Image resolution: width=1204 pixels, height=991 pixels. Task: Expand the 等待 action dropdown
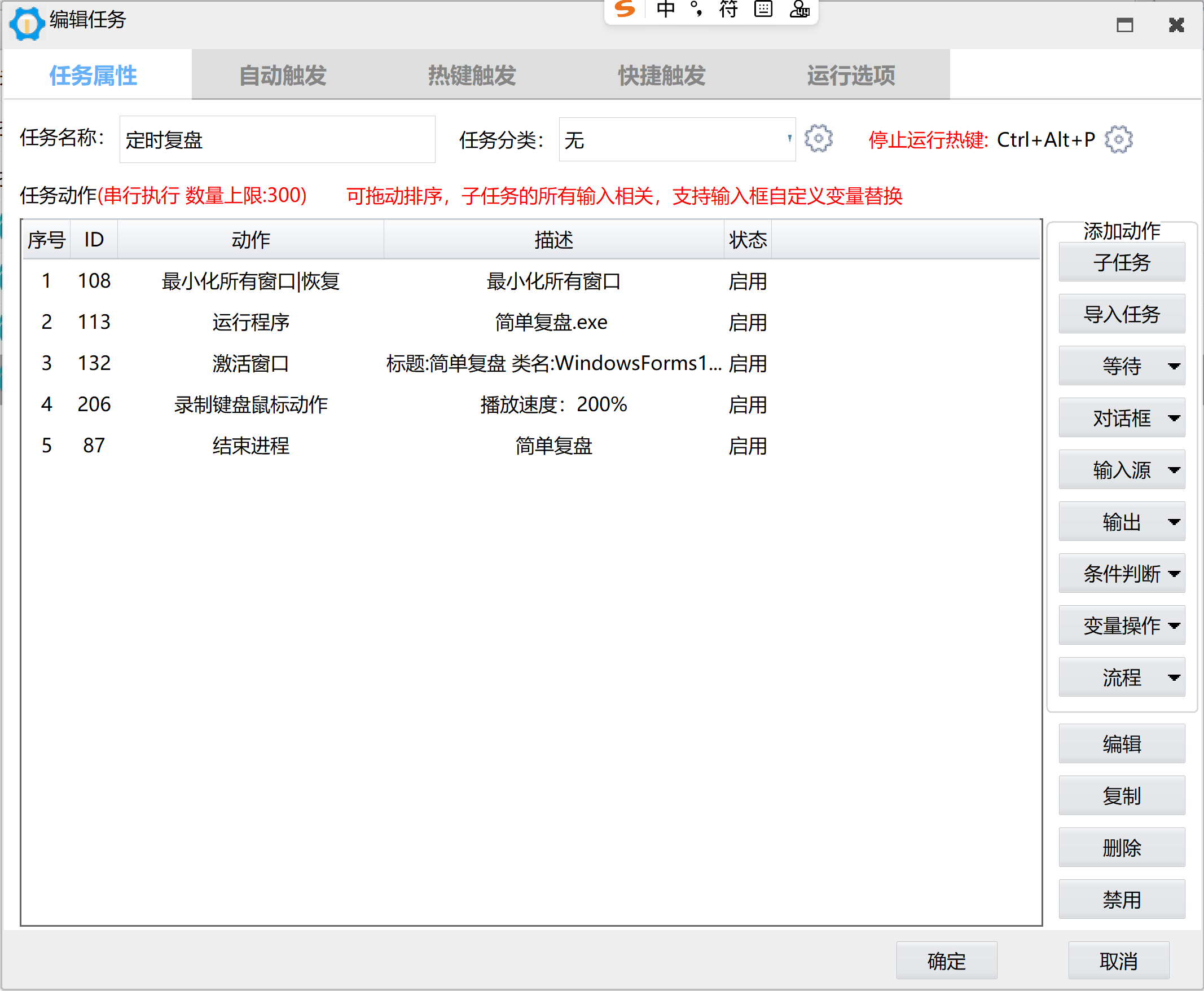1173,366
